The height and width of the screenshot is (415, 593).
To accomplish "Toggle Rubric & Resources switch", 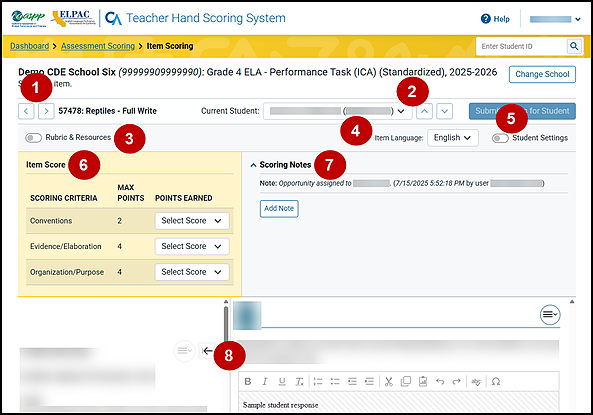I will (x=33, y=138).
